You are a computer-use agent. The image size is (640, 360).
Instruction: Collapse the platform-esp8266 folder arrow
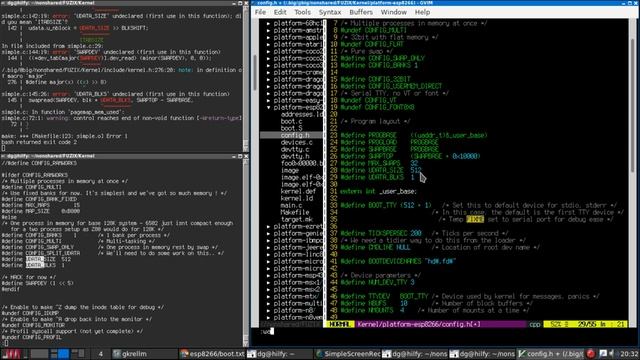point(268,108)
